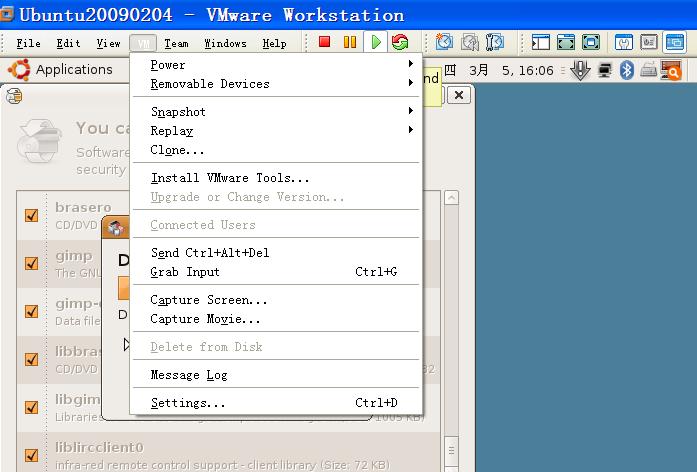Click the download dialog title icon
The image size is (697, 472).
tap(116, 228)
